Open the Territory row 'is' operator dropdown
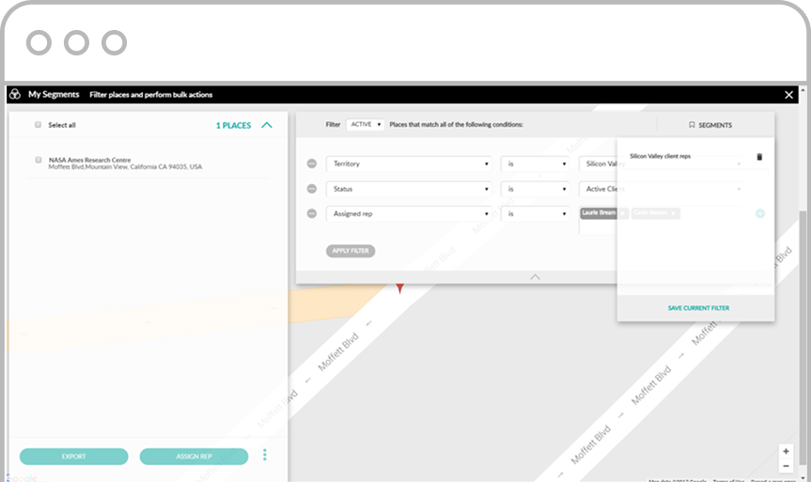This screenshot has width=811, height=482. pos(535,164)
